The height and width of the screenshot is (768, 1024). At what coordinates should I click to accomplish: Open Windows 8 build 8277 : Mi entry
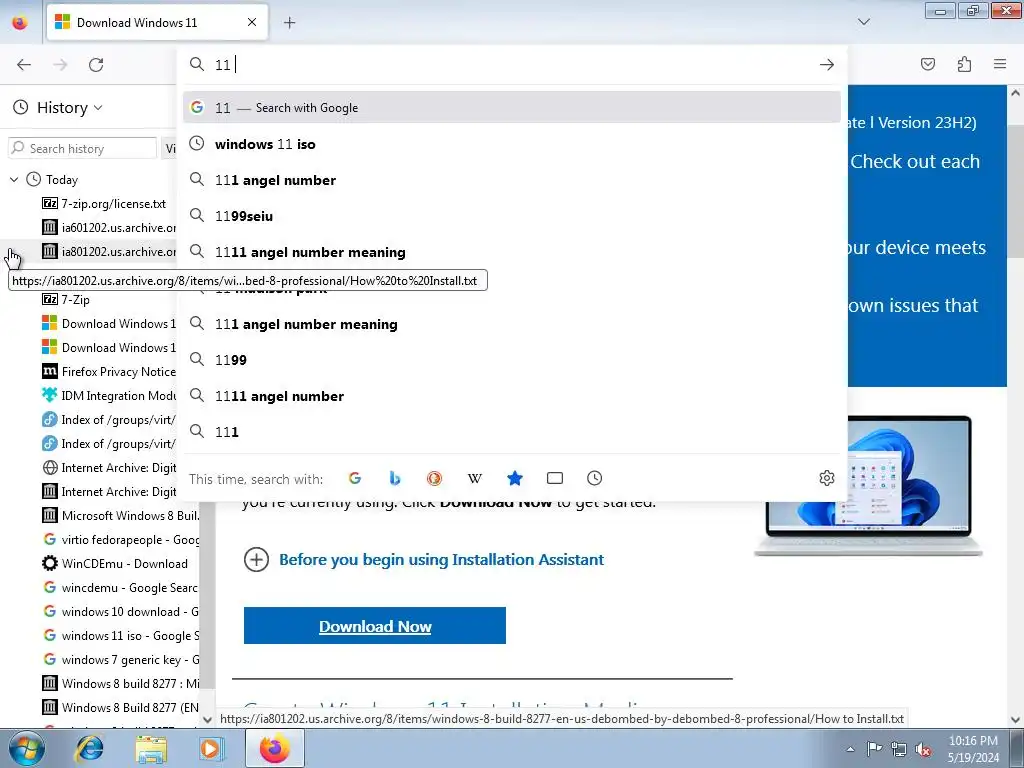point(119,684)
